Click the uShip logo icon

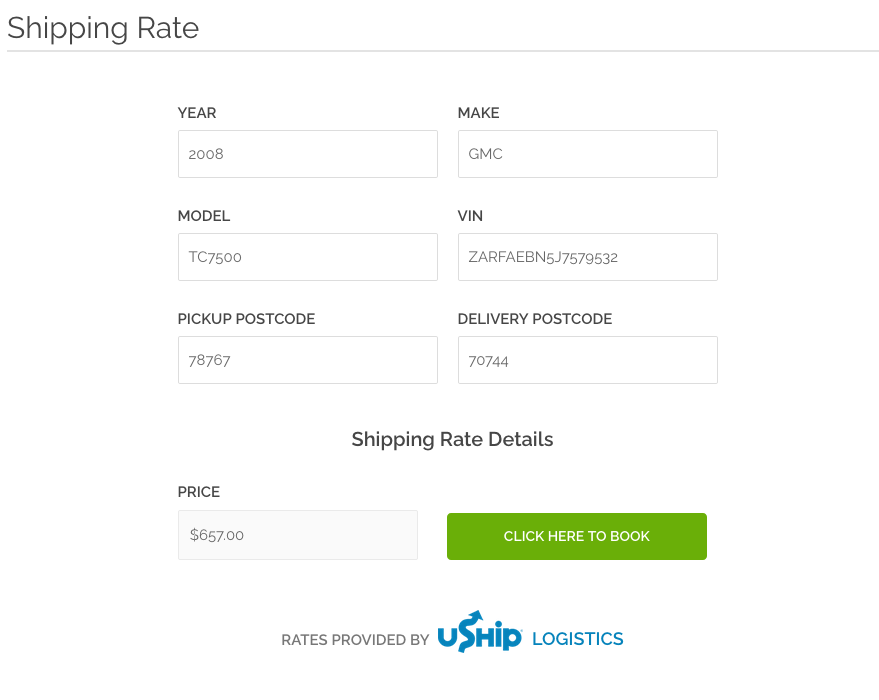[479, 632]
